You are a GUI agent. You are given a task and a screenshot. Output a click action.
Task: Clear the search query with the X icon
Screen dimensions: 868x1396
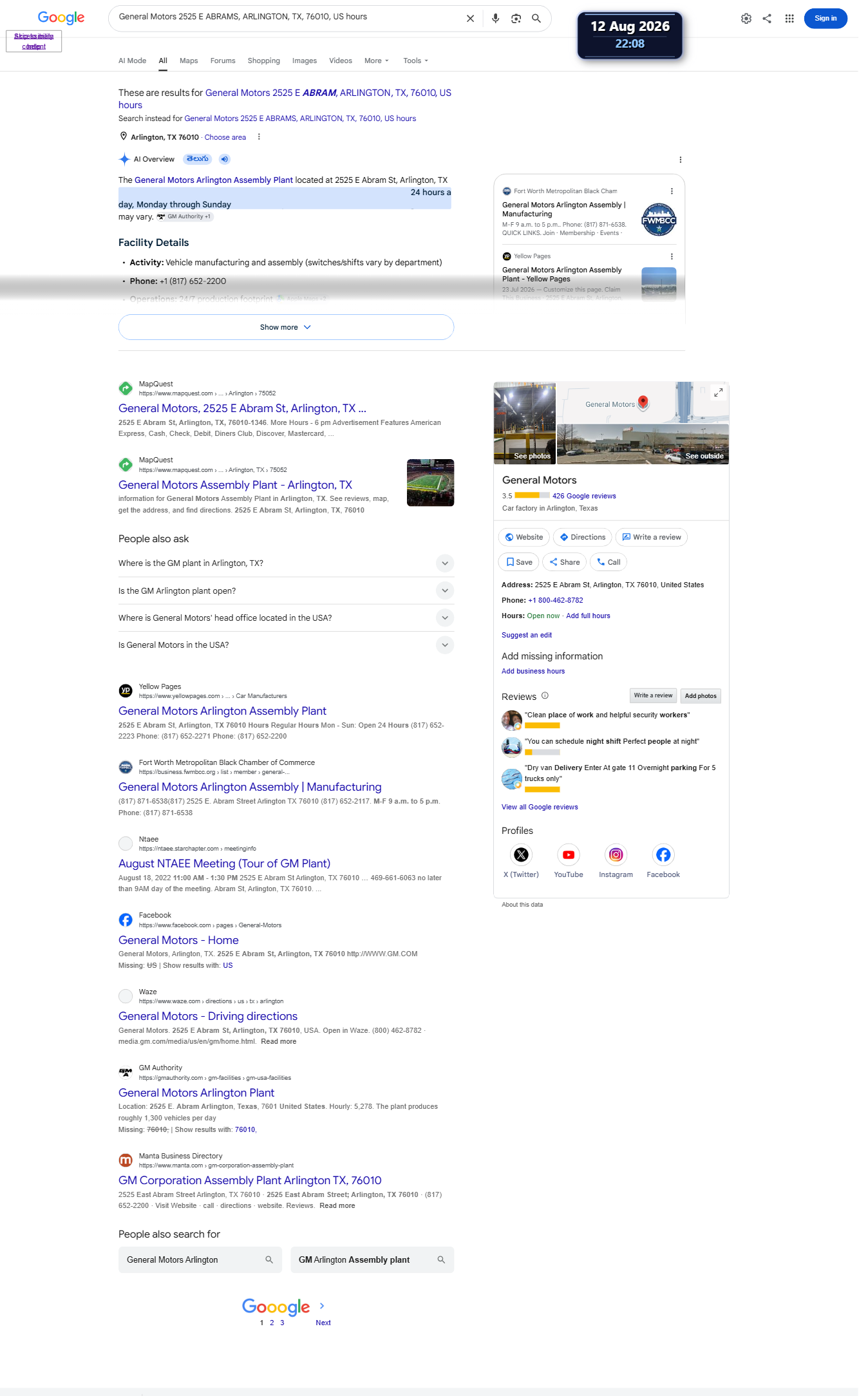pyautogui.click(x=470, y=19)
